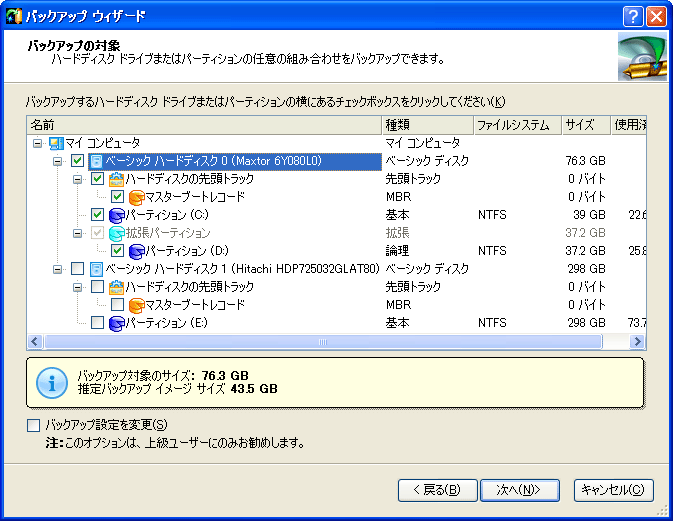Cancel the wizard with キャンセル(C)

[x=613, y=490]
